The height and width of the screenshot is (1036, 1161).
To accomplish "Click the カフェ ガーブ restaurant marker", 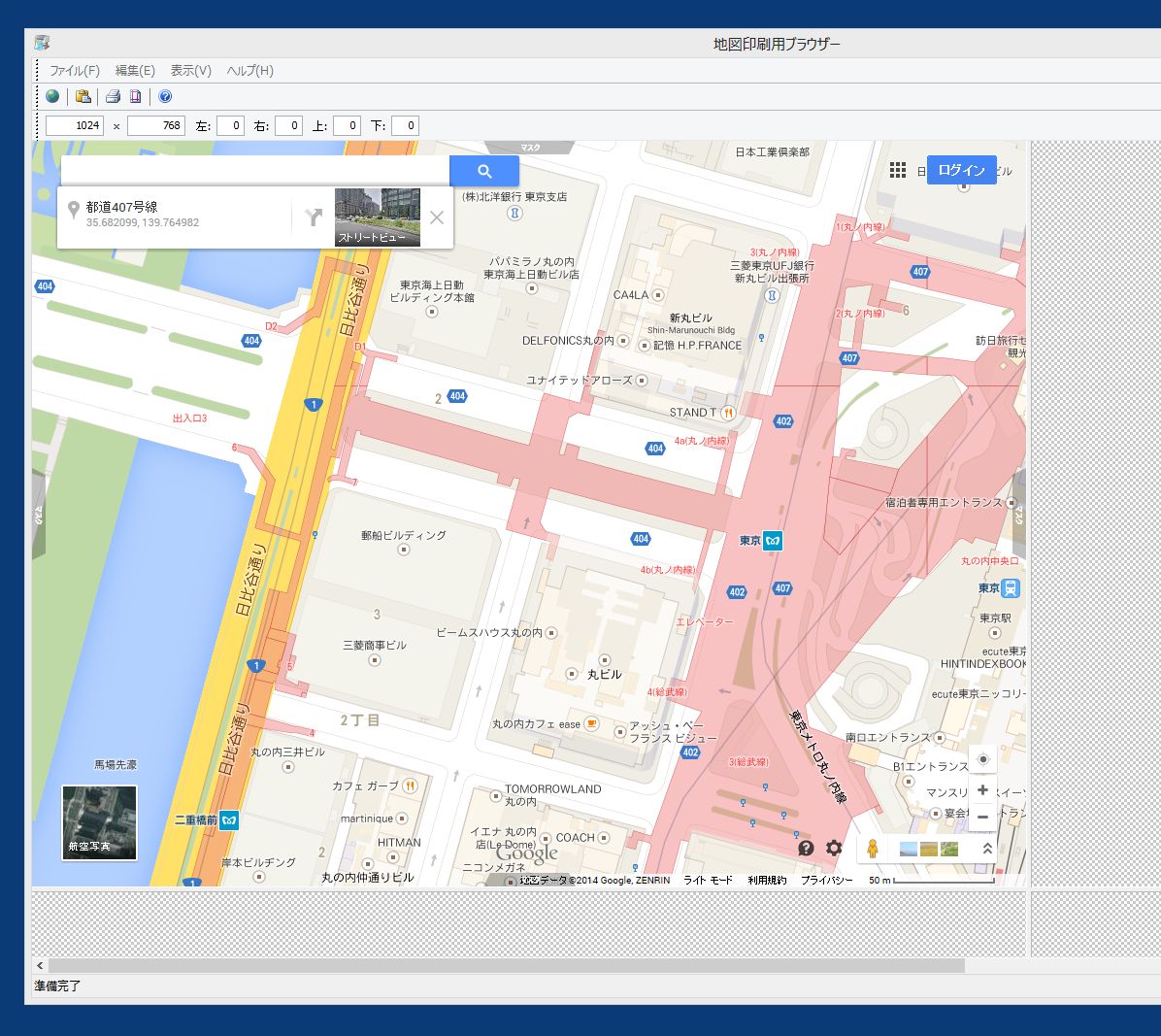I will click(410, 785).
